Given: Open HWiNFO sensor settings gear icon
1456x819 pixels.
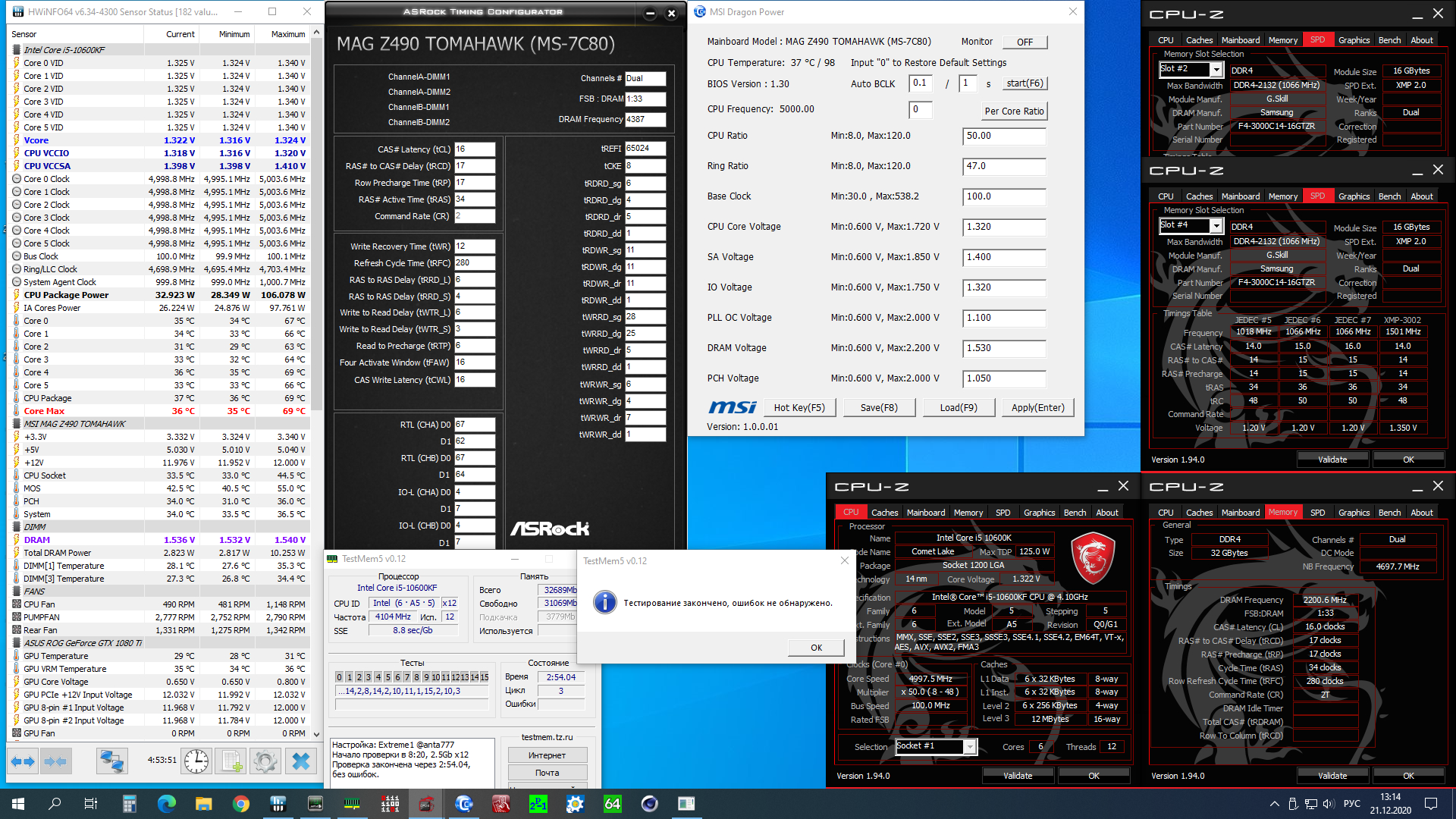Looking at the screenshot, I should point(265,761).
